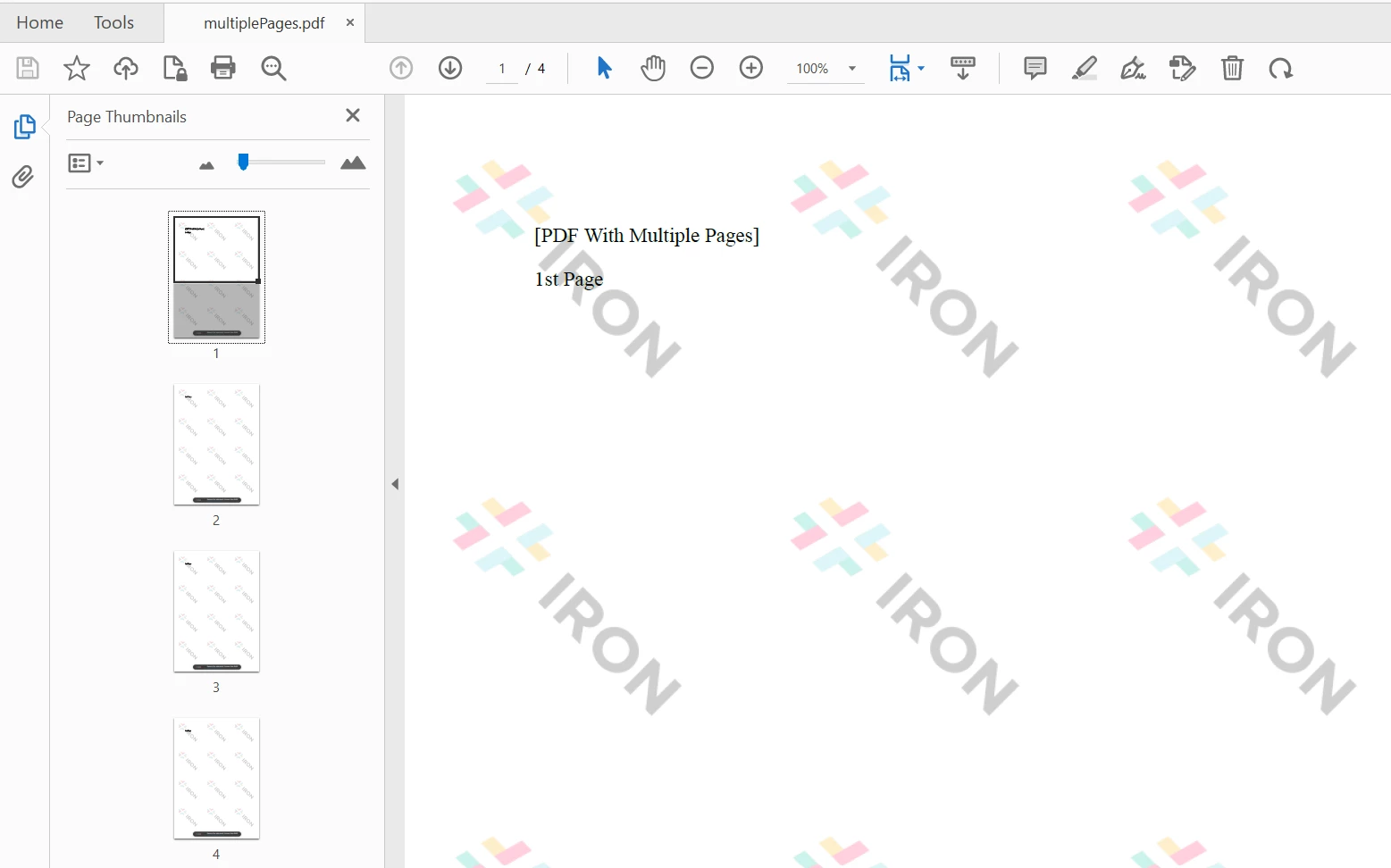Enable scrolling mode icon

tap(963, 68)
